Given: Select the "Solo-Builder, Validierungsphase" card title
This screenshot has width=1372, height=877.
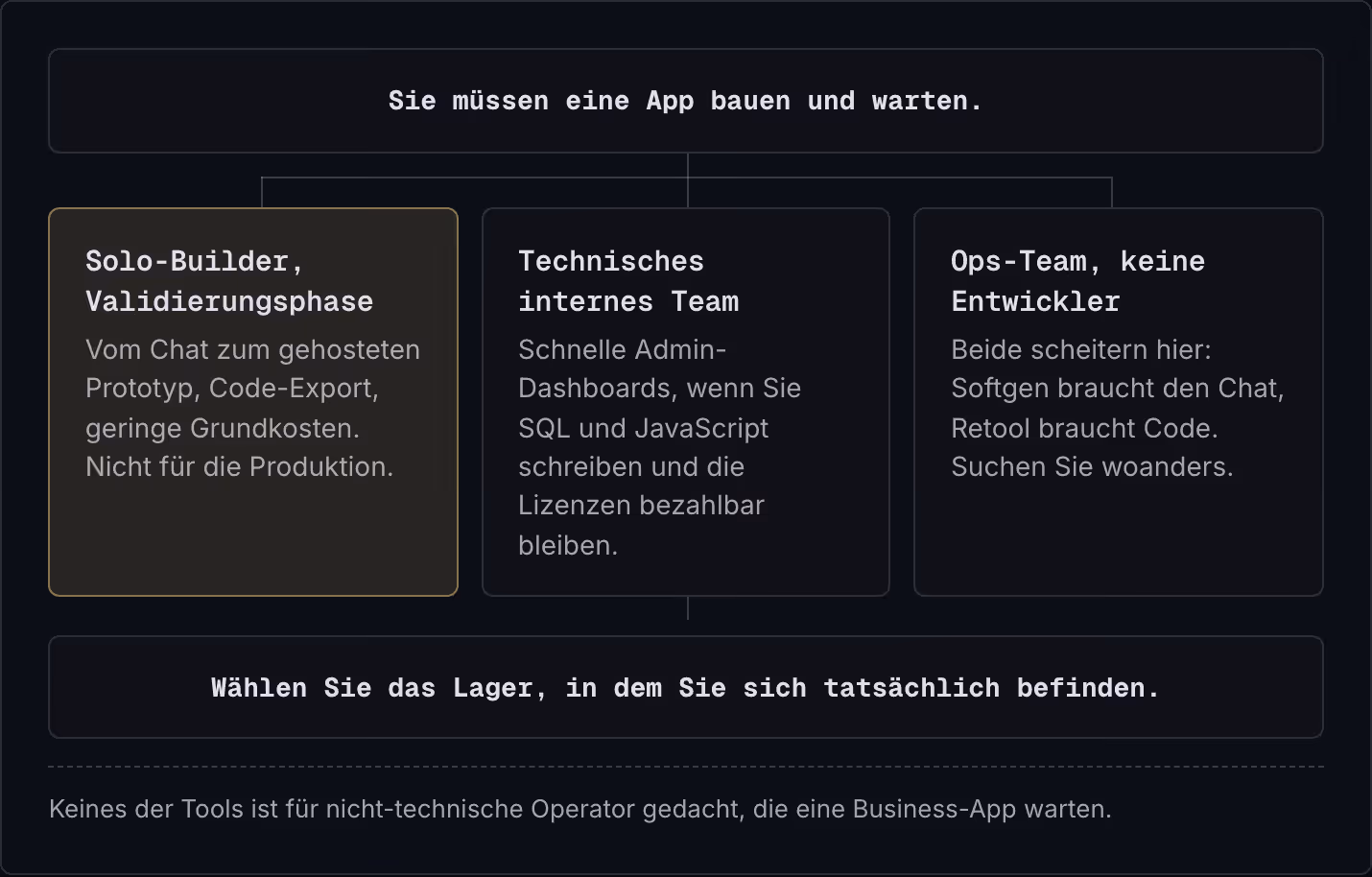Looking at the screenshot, I should (x=229, y=281).
